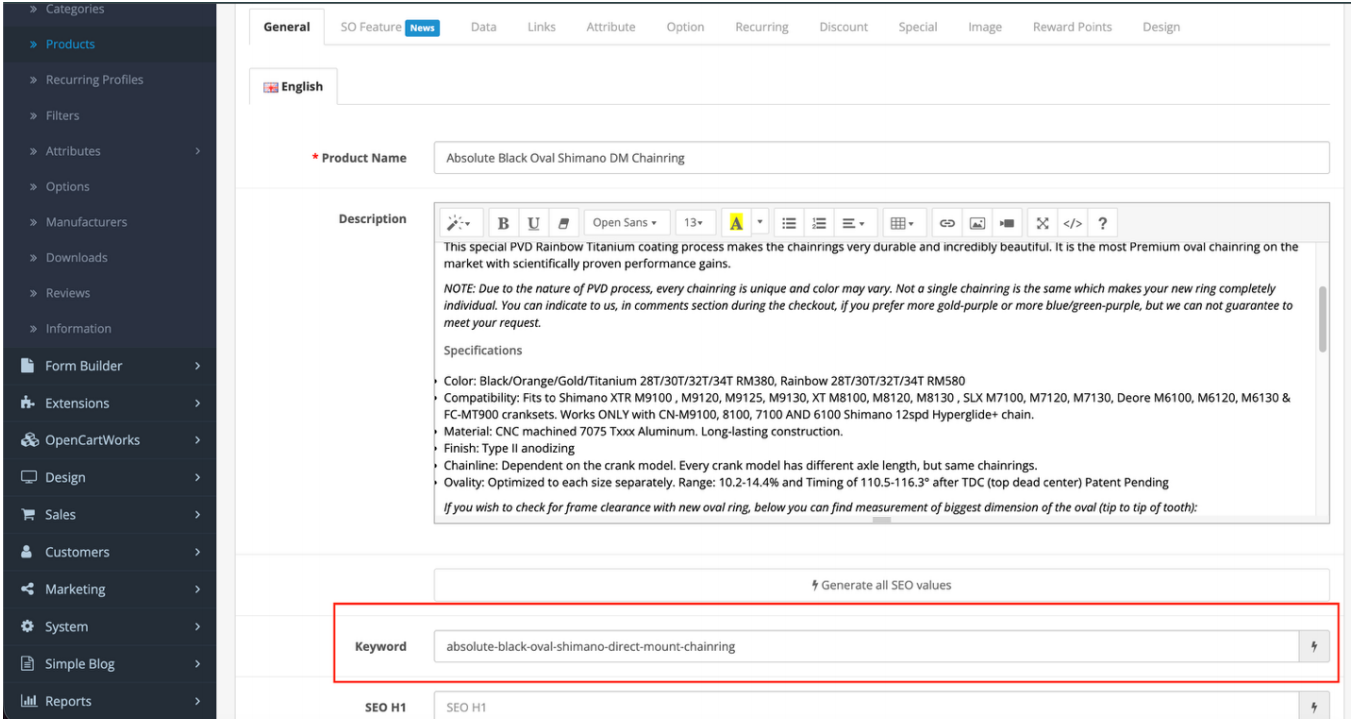The image size is (1352, 725).
Task: Insert a picture using image icon
Action: pos(979,222)
